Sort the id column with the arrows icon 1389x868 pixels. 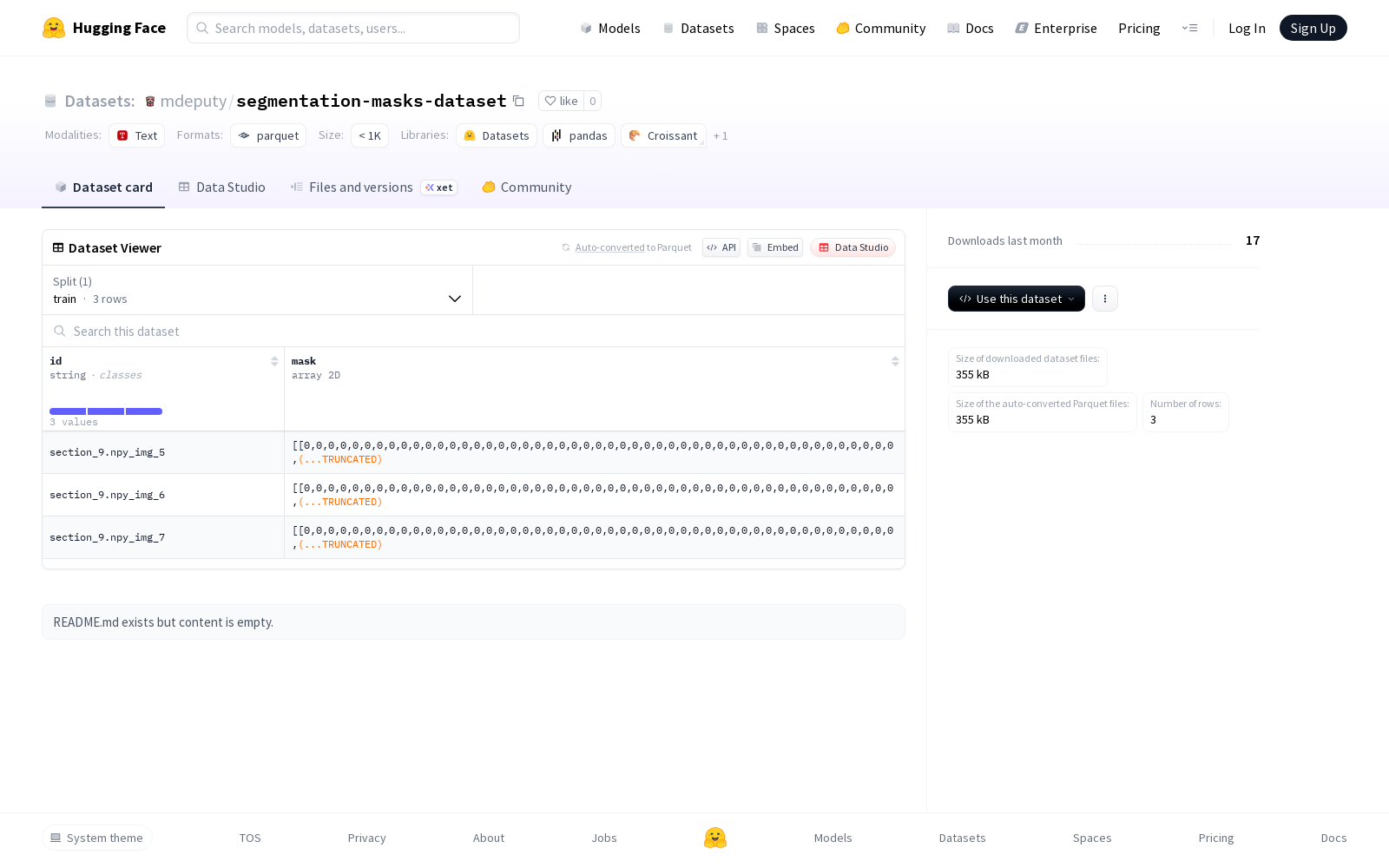coord(274,361)
